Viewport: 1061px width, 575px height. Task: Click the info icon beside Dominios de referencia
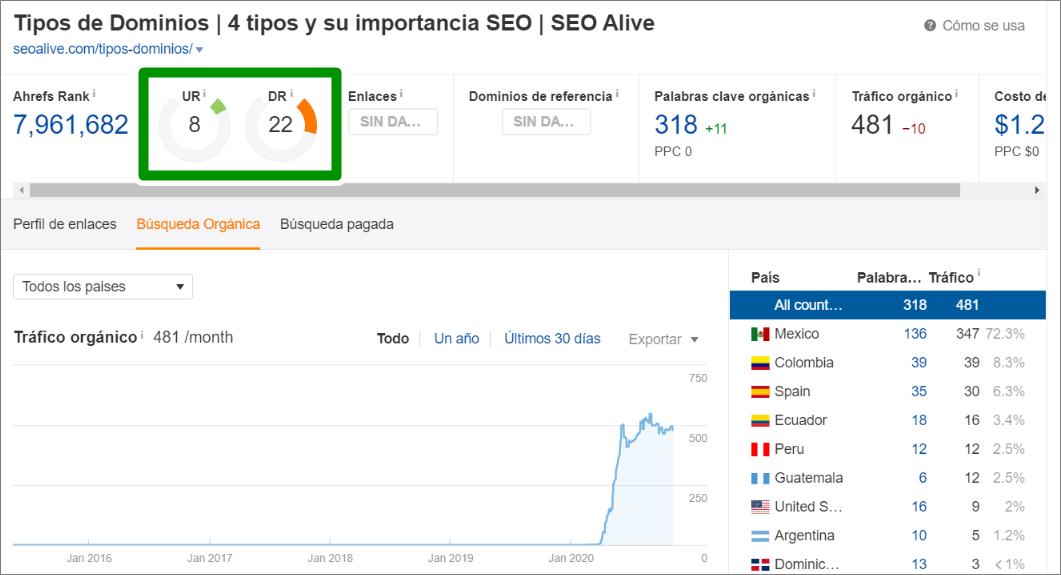(x=617, y=95)
